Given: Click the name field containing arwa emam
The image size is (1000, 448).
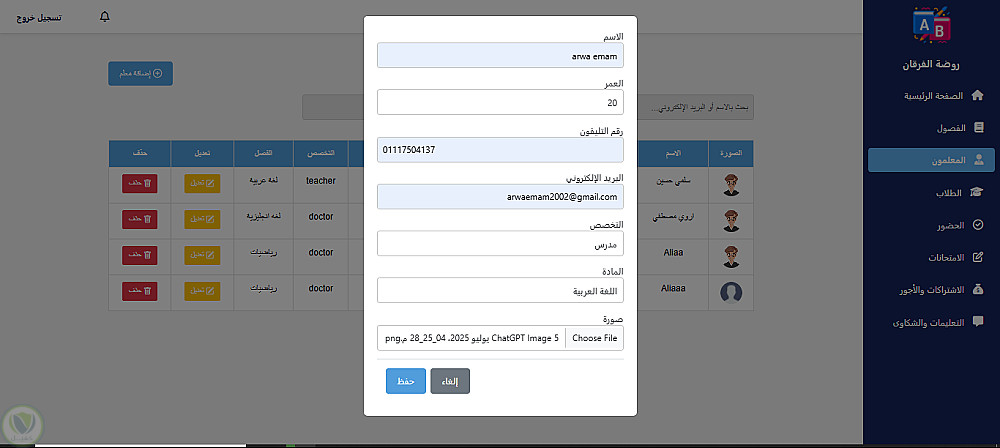Looking at the screenshot, I should [x=500, y=55].
